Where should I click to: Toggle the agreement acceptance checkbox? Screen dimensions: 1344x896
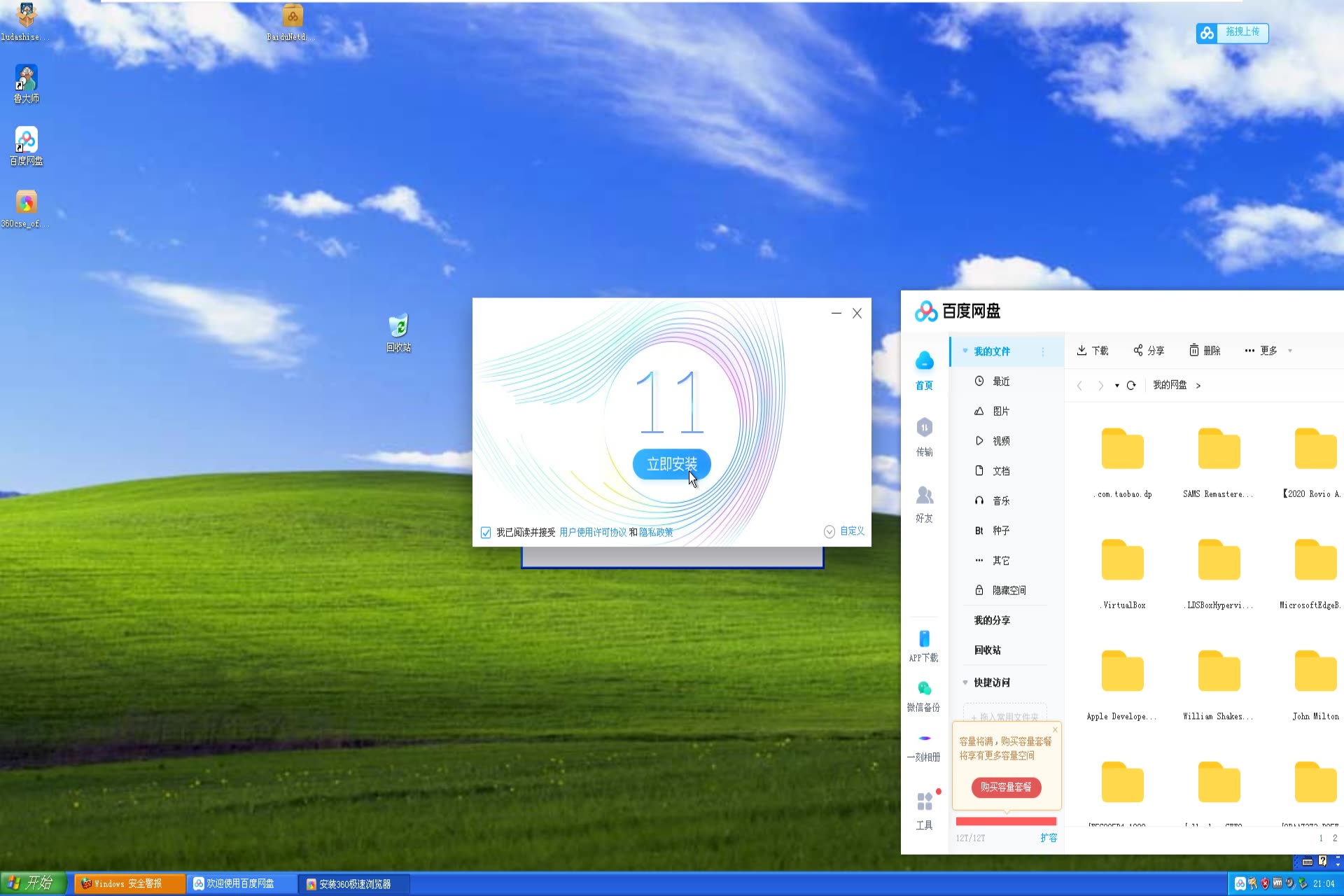click(486, 533)
